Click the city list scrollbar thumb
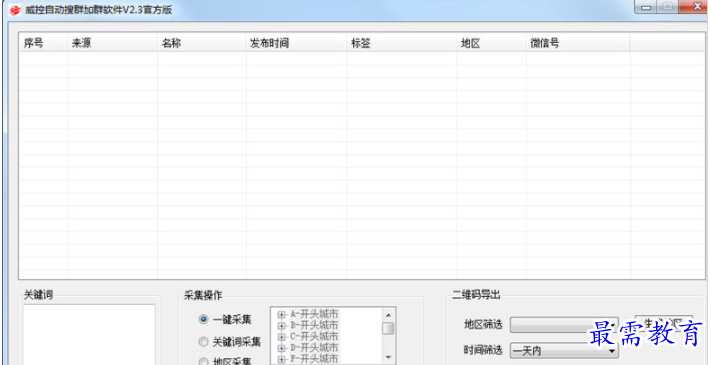 (389, 328)
